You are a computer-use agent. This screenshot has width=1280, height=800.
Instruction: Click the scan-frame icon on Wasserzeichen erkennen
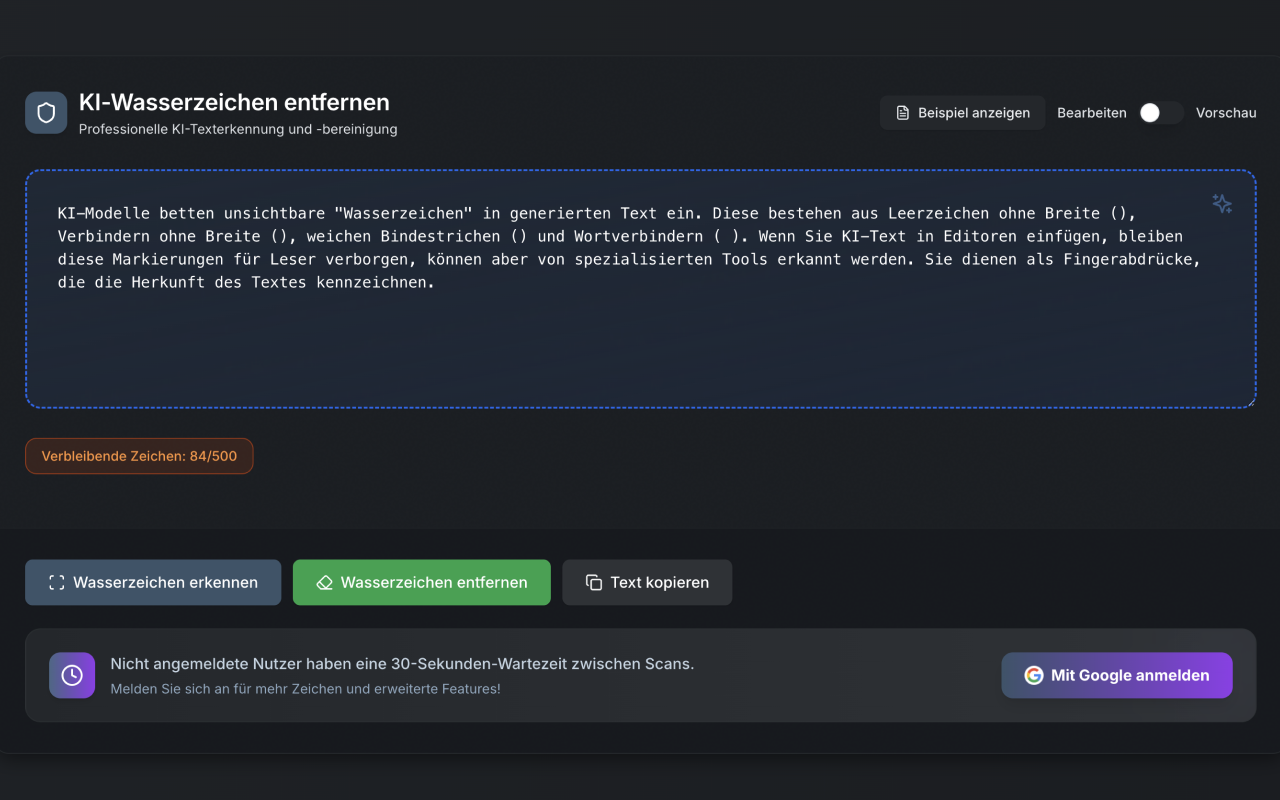tap(56, 583)
